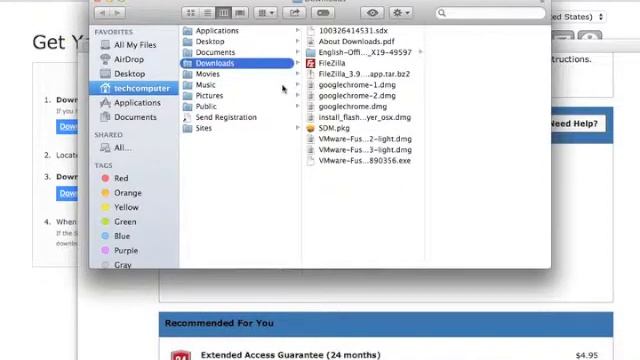Go forward with the Finder forward arrow

pyautogui.click(x=117, y=13)
